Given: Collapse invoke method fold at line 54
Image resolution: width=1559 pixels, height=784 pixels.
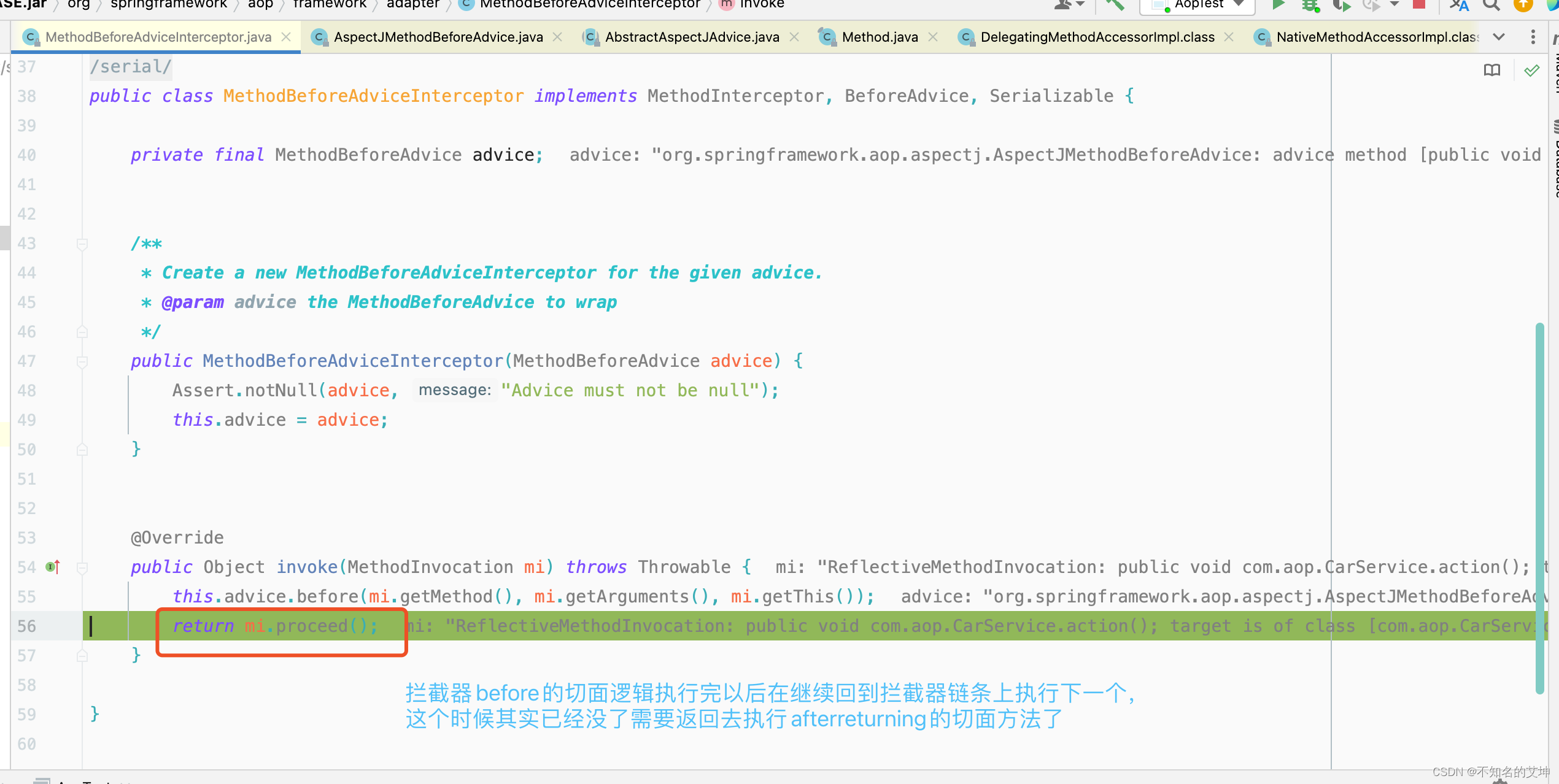Looking at the screenshot, I should coord(82,567).
